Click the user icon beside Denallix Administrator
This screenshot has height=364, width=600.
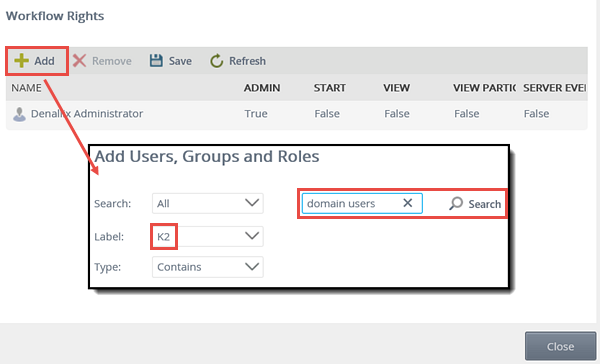[20, 114]
